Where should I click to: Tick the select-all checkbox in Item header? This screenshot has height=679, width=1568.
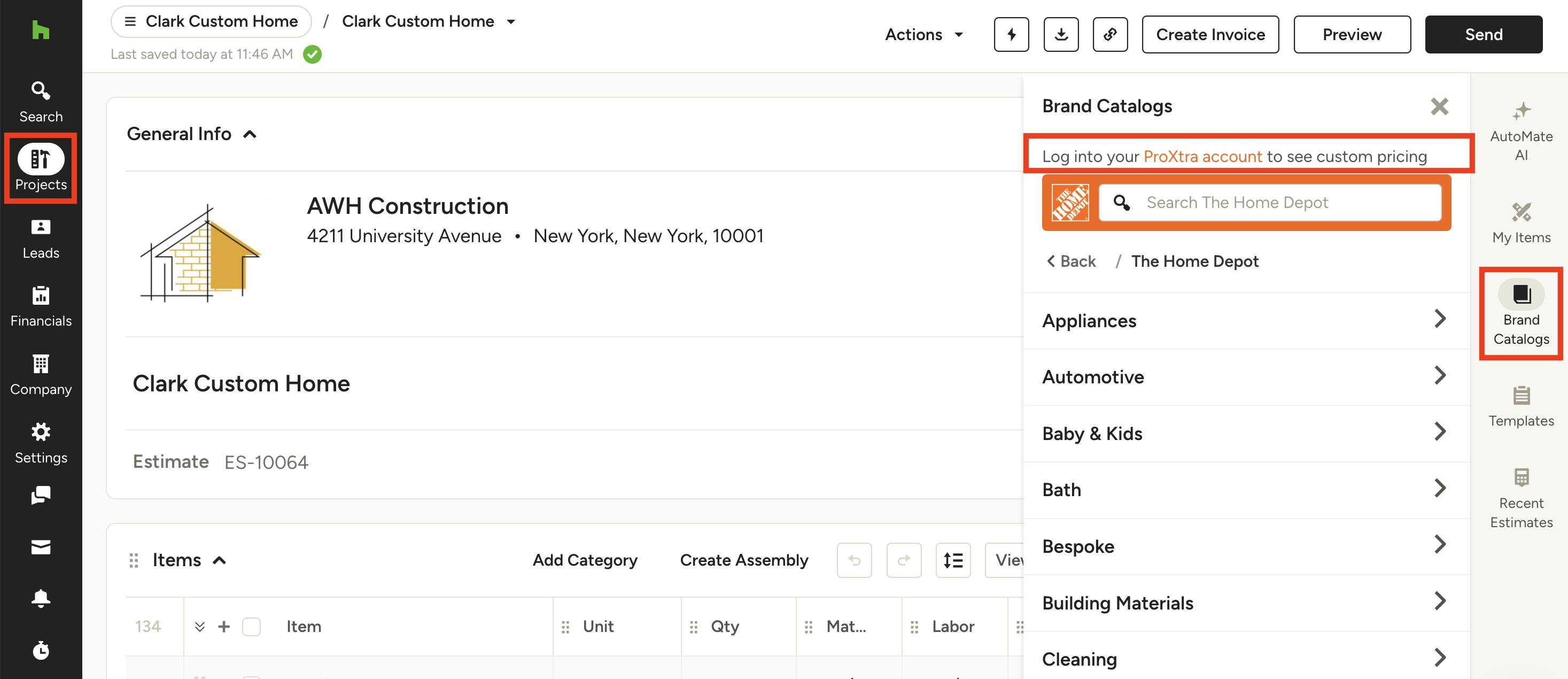251,627
